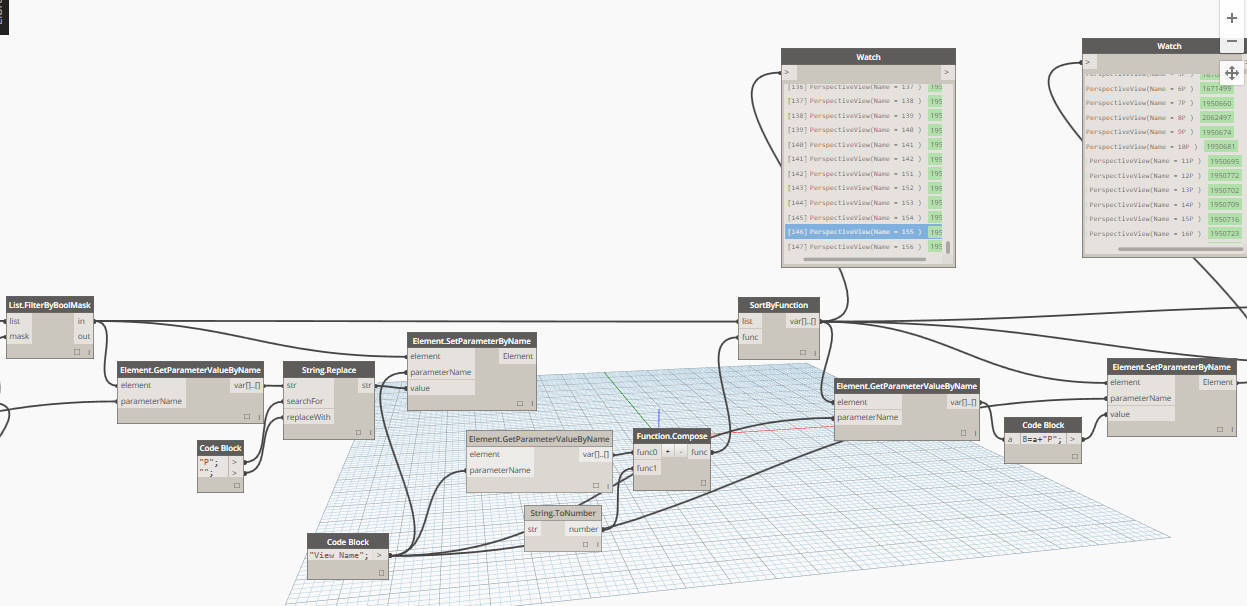Click the plus button on Function.Compose

(x=668, y=452)
